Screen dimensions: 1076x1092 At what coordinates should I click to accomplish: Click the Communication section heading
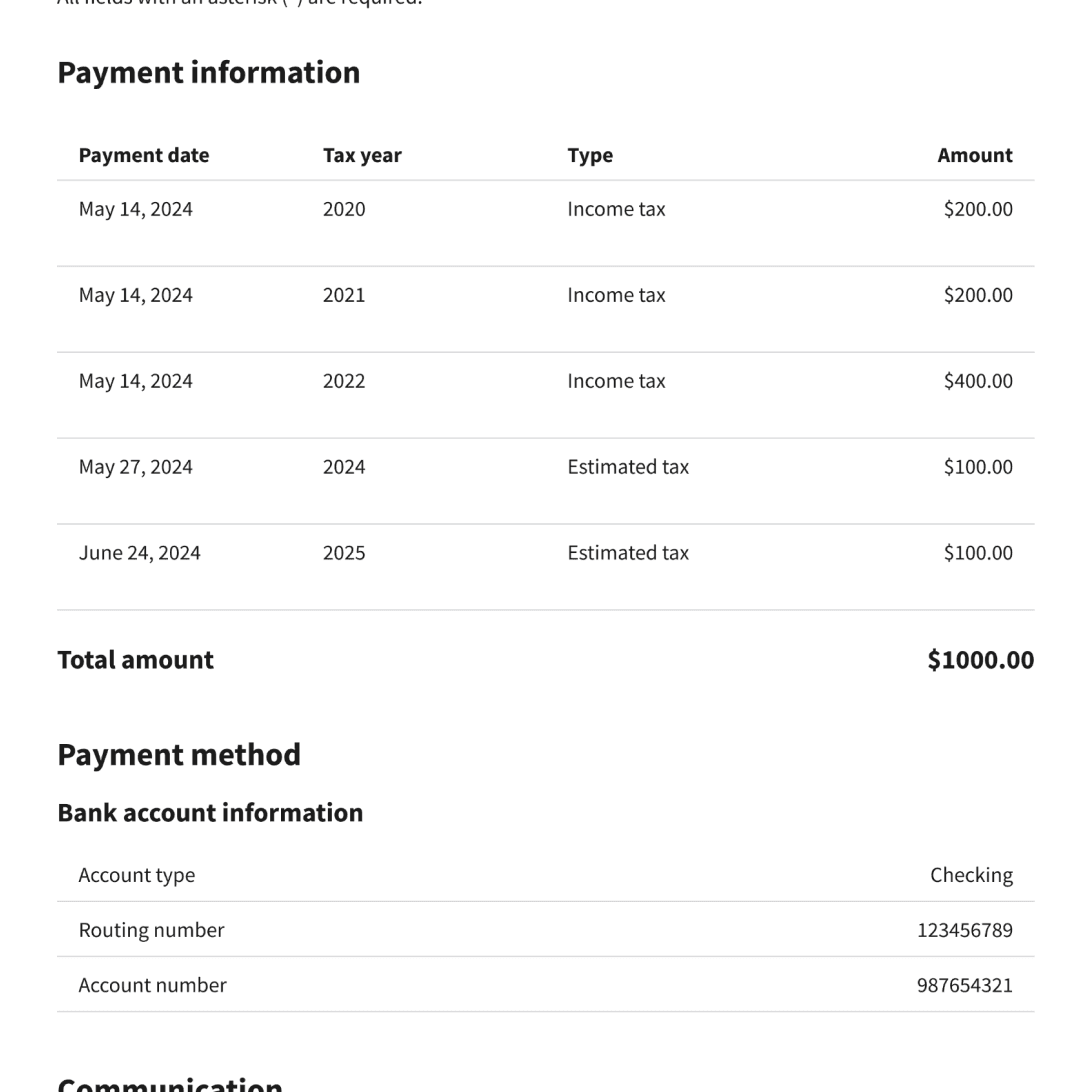pyautogui.click(x=170, y=1084)
